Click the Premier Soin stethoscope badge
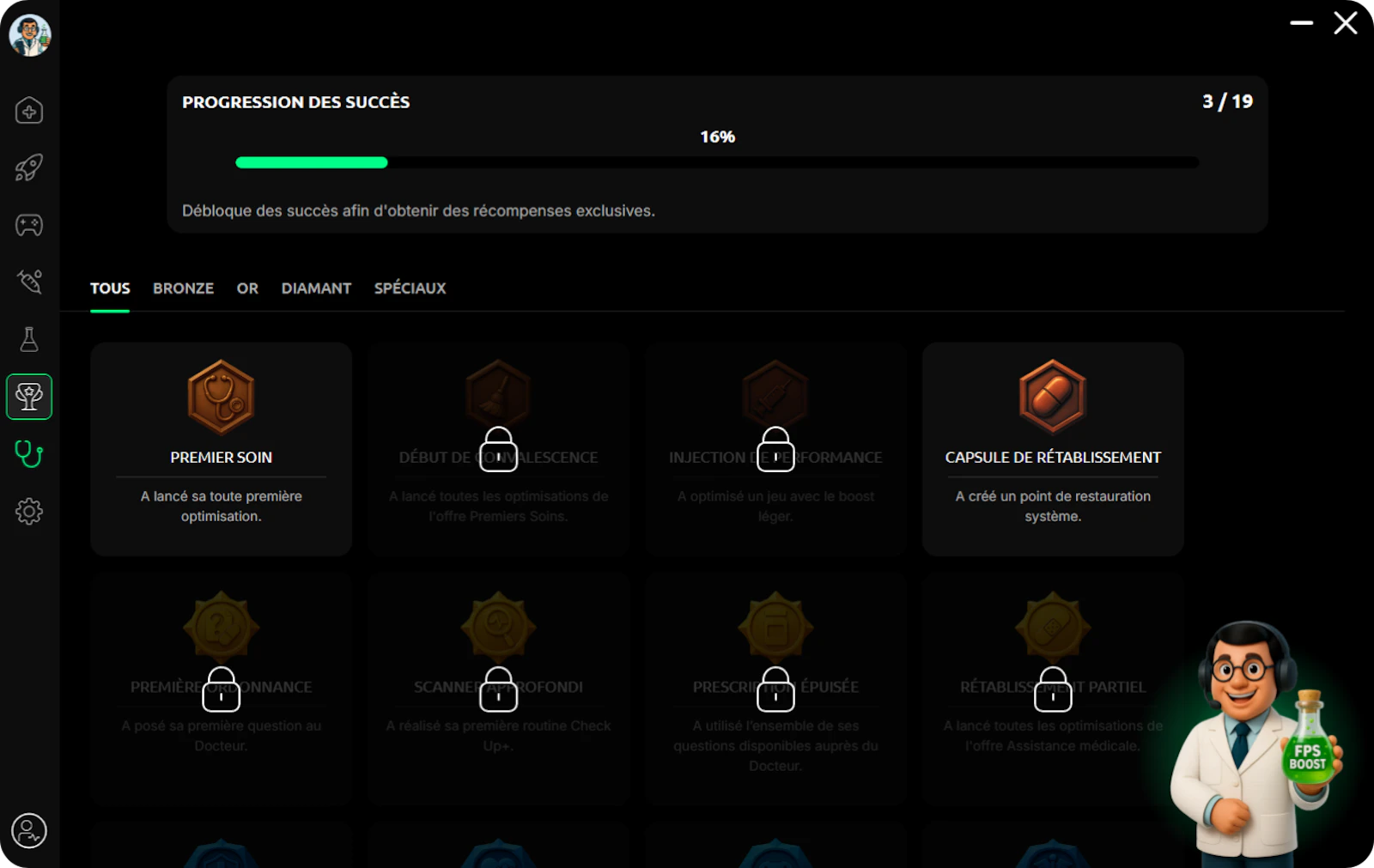1374x868 pixels. [221, 397]
